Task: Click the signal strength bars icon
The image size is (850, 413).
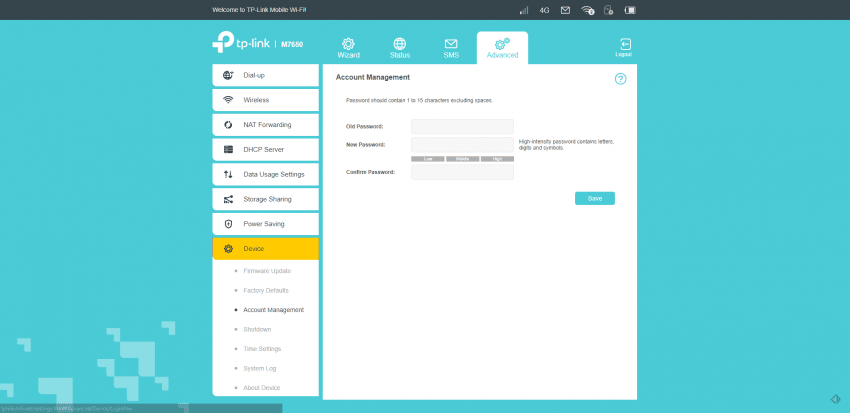Action: (x=524, y=10)
